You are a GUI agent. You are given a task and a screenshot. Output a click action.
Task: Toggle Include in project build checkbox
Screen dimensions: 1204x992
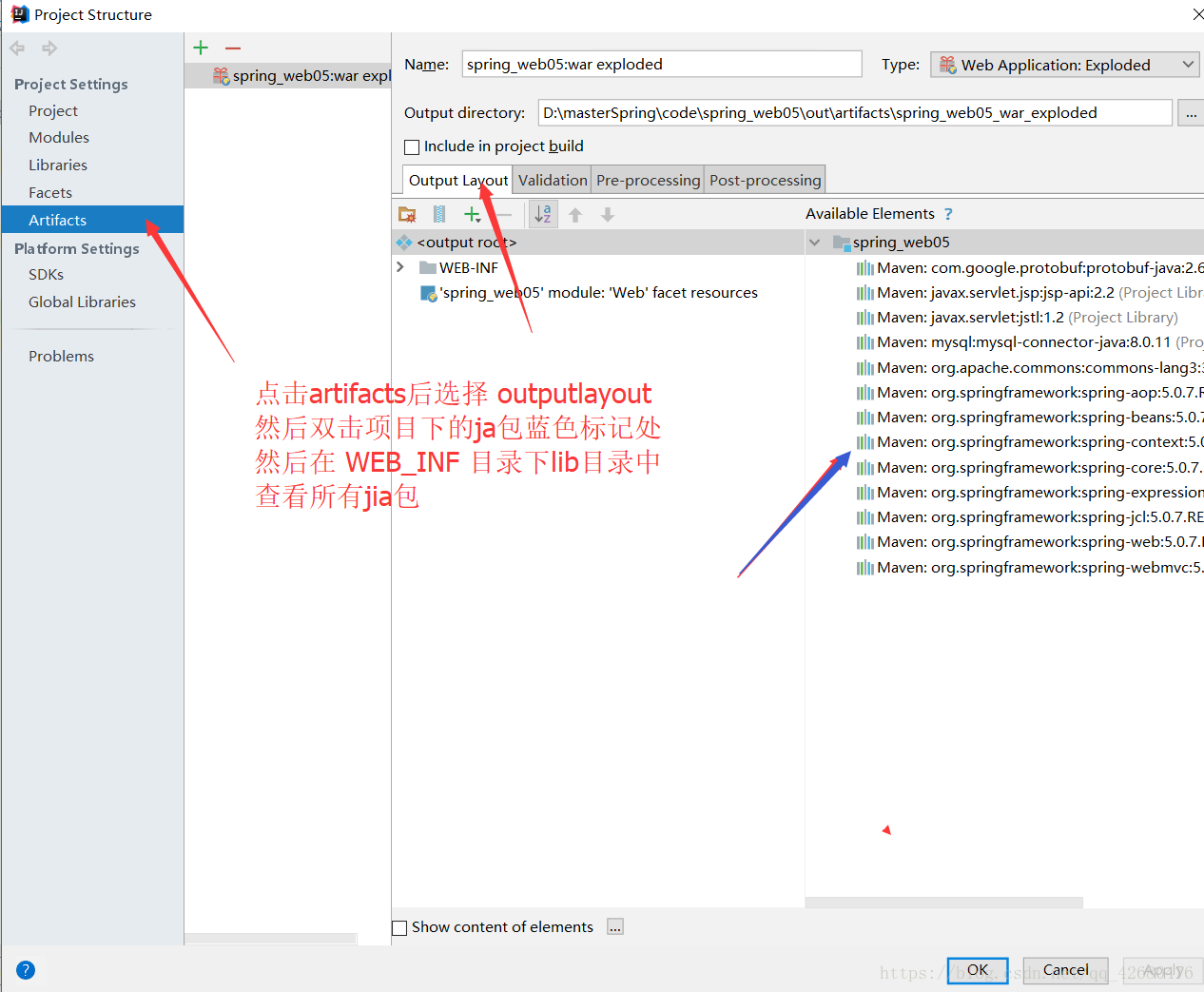pyautogui.click(x=412, y=146)
